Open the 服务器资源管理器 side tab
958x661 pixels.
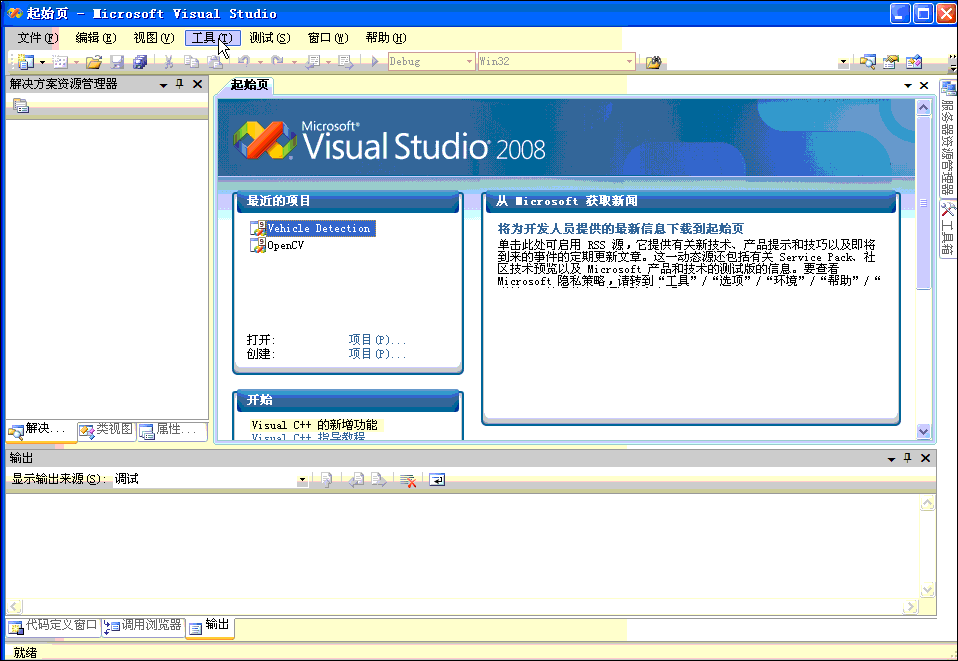click(x=948, y=139)
